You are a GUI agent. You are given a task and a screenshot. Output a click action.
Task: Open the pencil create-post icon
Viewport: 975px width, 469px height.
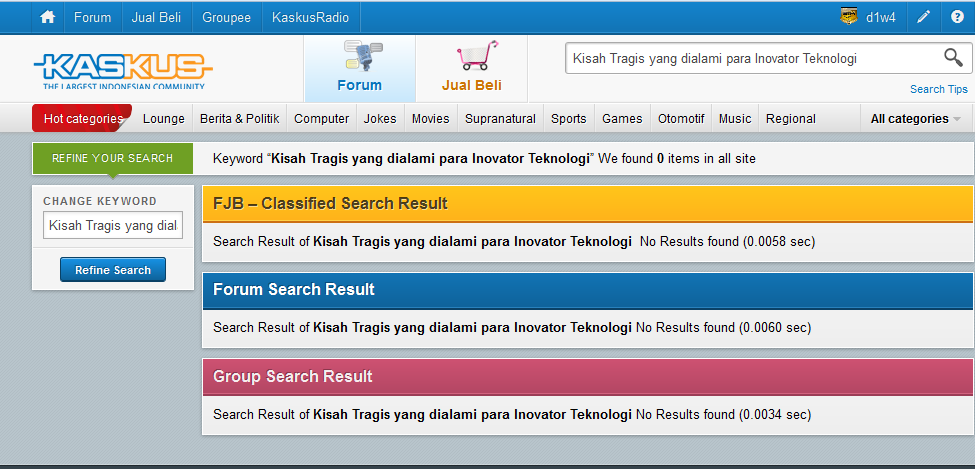pos(923,17)
